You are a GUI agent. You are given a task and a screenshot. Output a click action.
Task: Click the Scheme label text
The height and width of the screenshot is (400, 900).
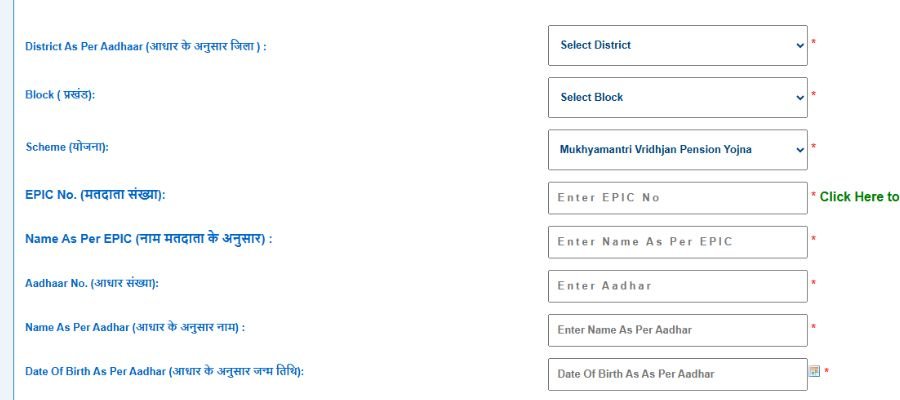point(67,147)
